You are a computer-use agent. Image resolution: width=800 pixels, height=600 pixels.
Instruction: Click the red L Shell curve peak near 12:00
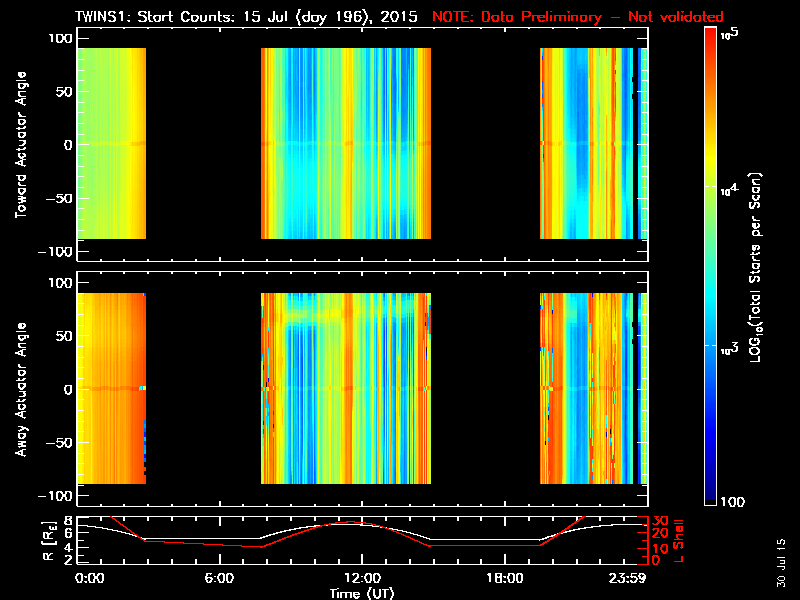tap(351, 521)
